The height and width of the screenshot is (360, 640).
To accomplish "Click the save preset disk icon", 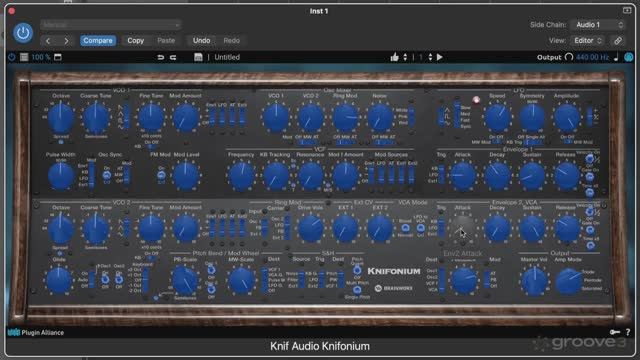I will click(198, 57).
